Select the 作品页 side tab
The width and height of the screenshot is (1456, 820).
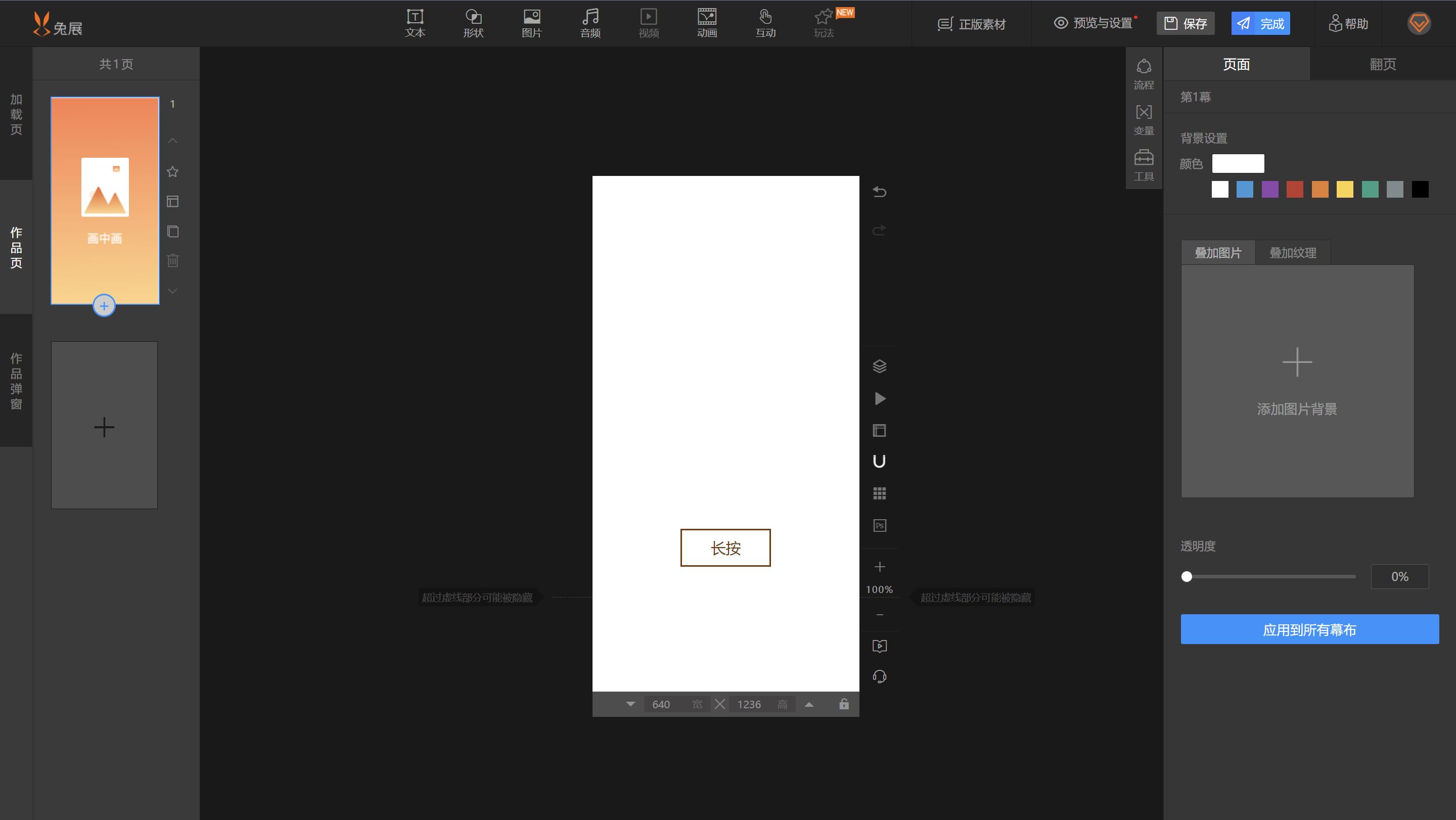pyautogui.click(x=16, y=248)
